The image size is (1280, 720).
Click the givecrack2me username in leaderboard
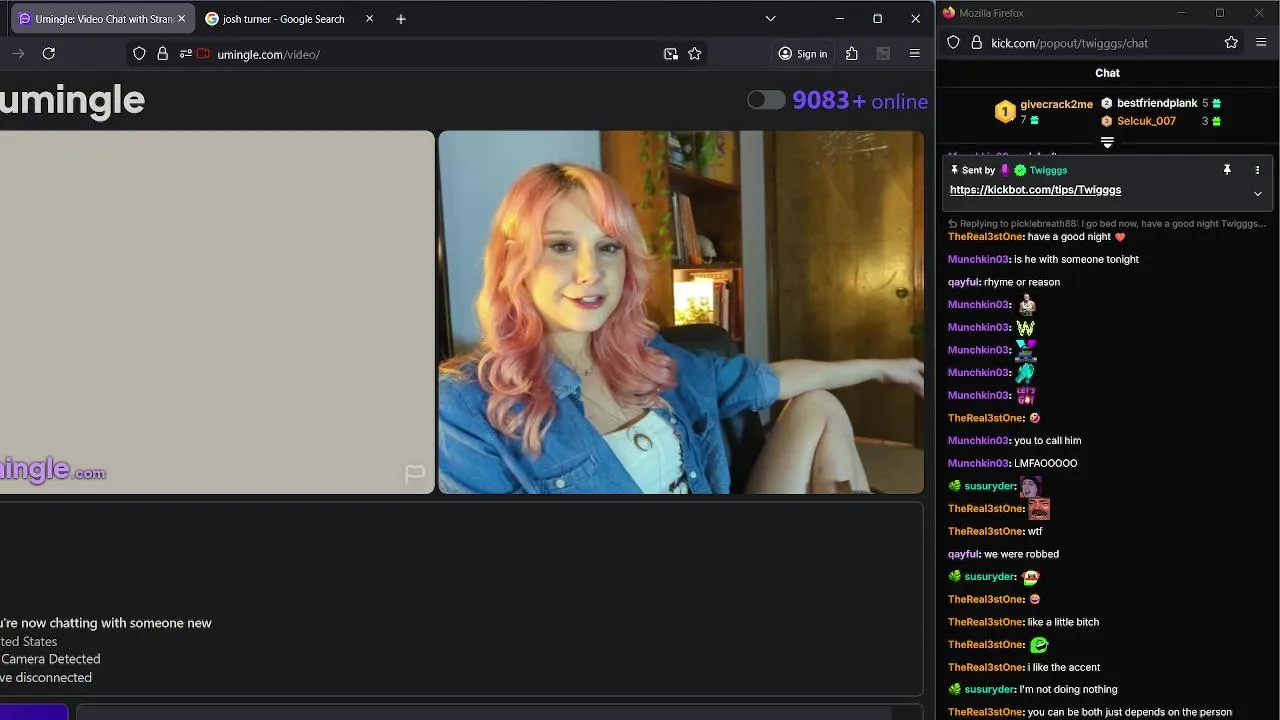1056,104
